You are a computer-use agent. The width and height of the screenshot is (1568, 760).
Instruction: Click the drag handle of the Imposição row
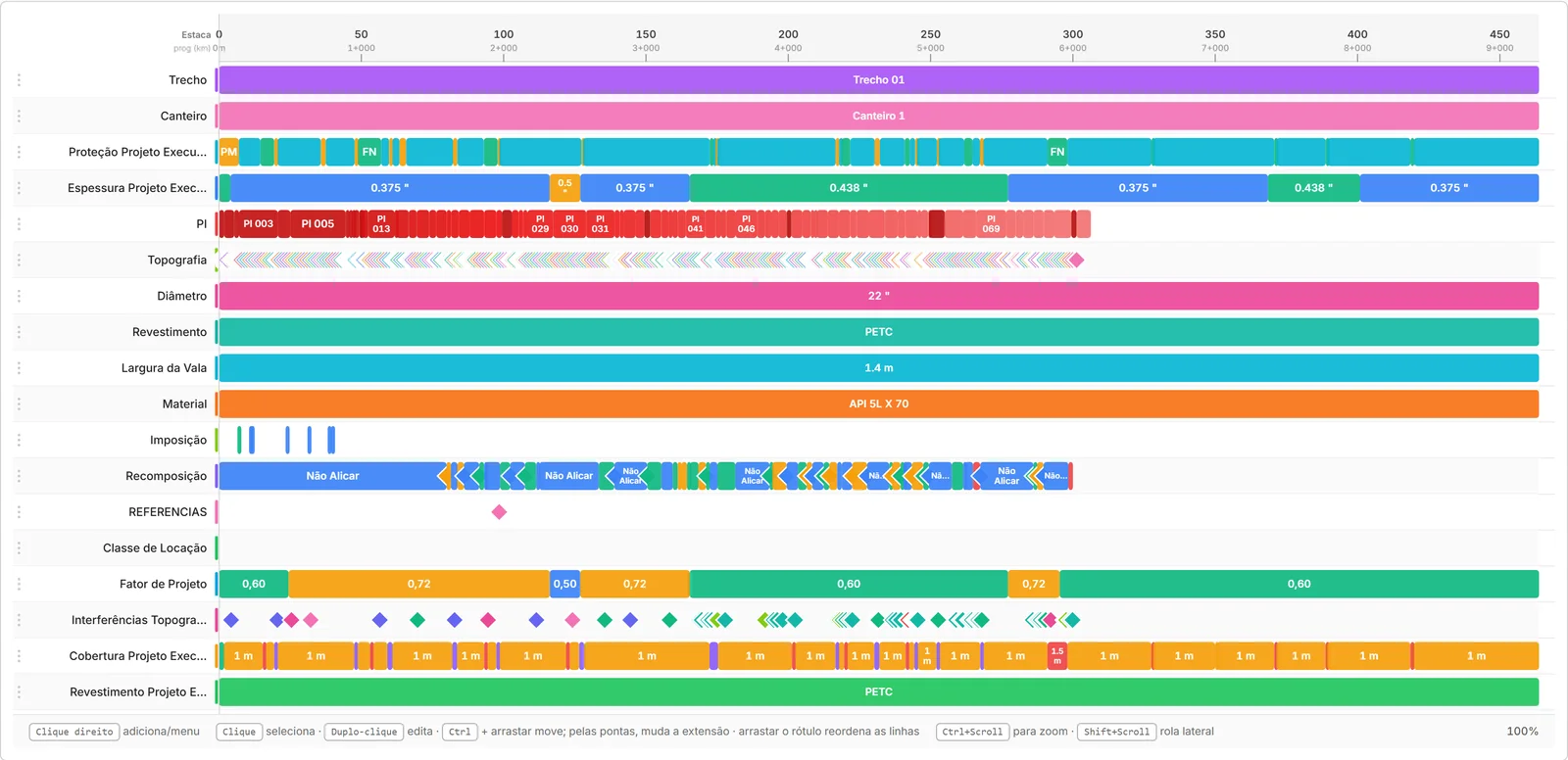19,440
